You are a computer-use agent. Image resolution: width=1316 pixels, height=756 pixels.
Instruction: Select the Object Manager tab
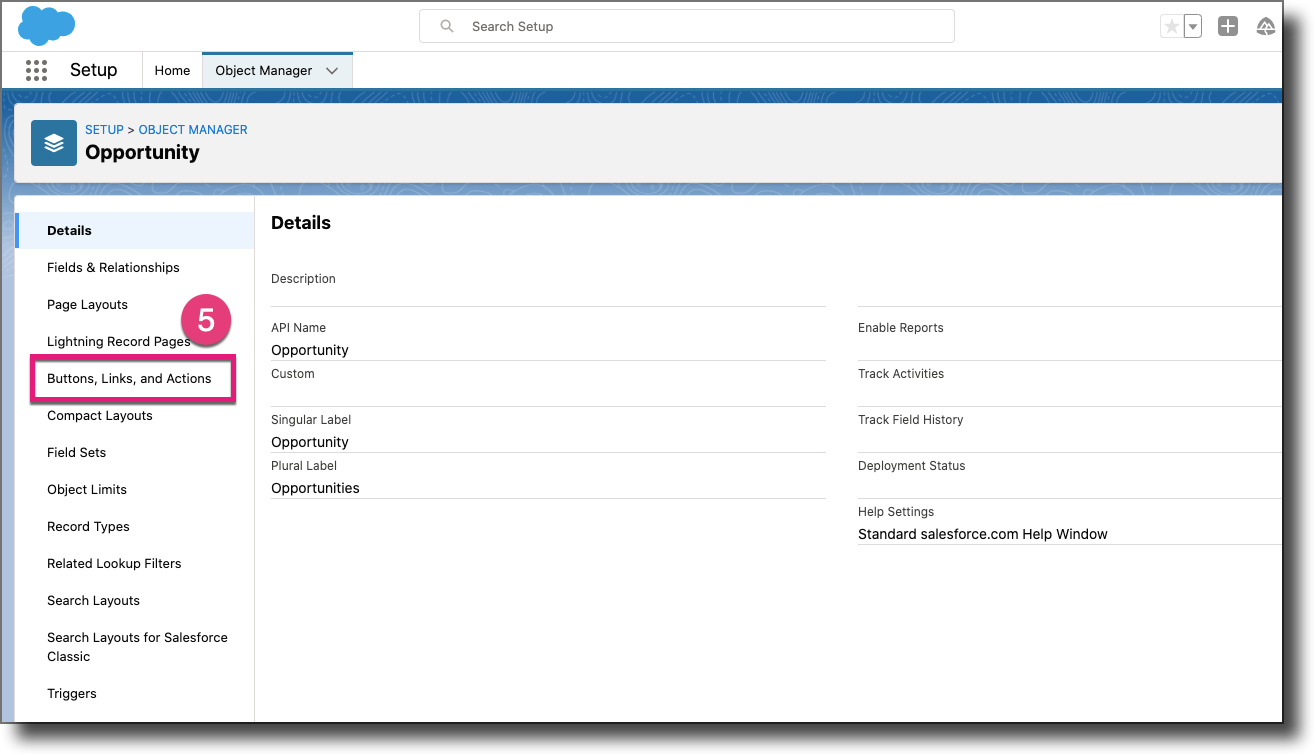point(264,70)
